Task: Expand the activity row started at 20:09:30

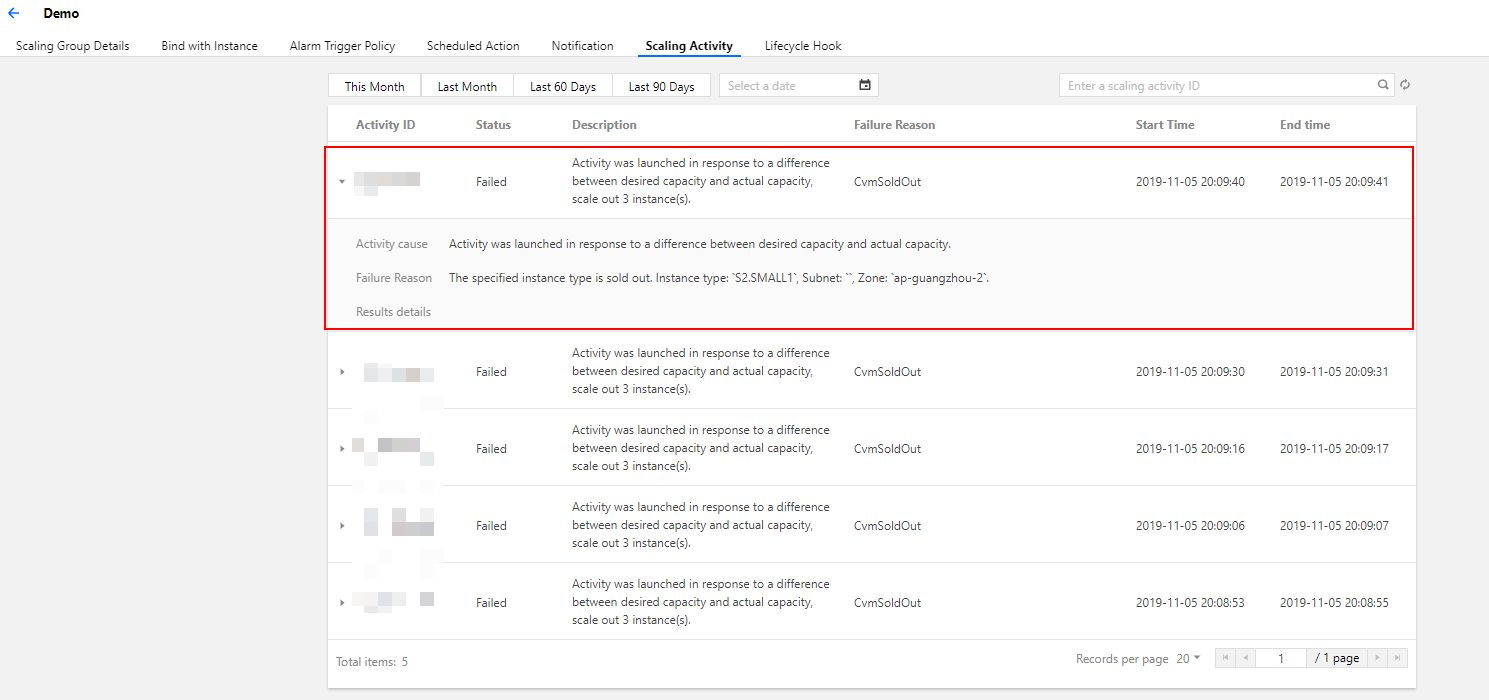Action: [342, 372]
